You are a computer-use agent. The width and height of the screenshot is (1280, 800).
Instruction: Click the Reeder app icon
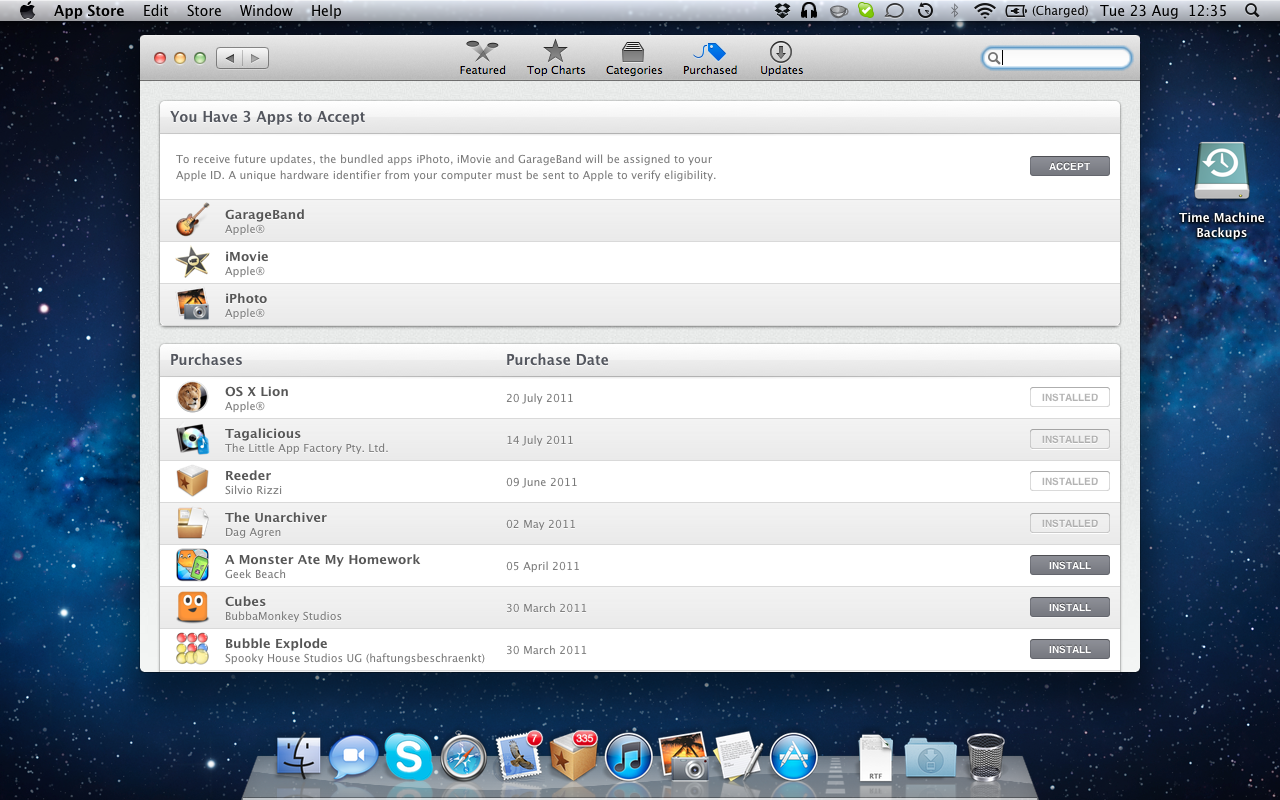coord(193,481)
